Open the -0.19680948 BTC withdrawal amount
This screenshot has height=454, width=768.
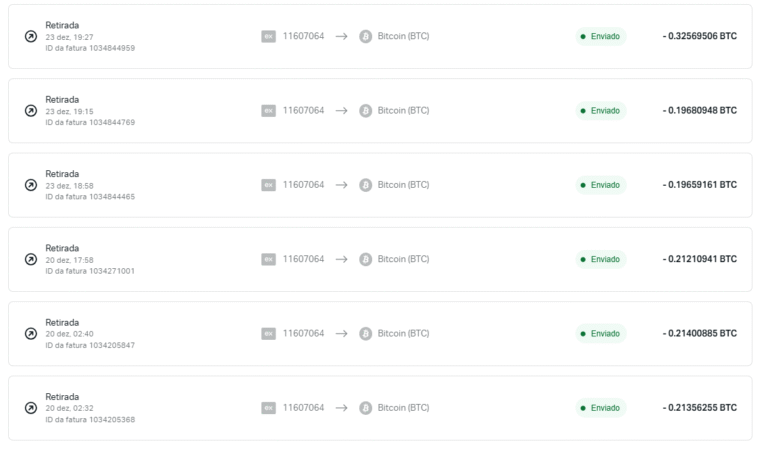[x=699, y=111]
